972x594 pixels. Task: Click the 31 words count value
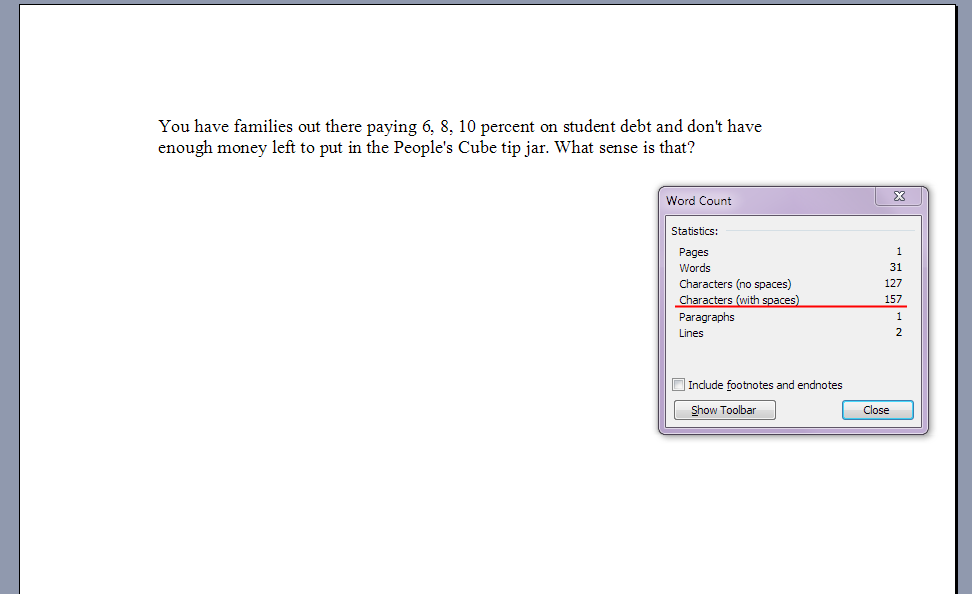(x=895, y=268)
